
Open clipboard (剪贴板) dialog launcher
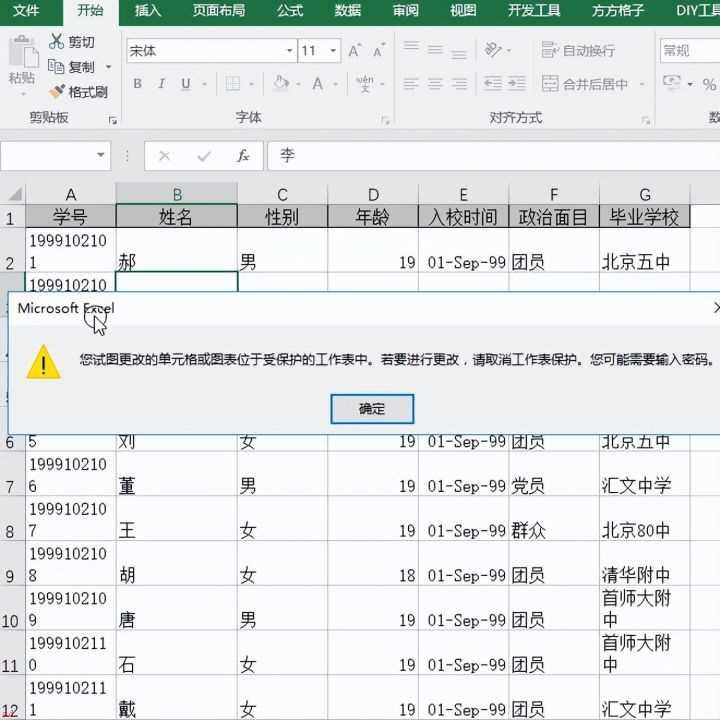click(112, 121)
